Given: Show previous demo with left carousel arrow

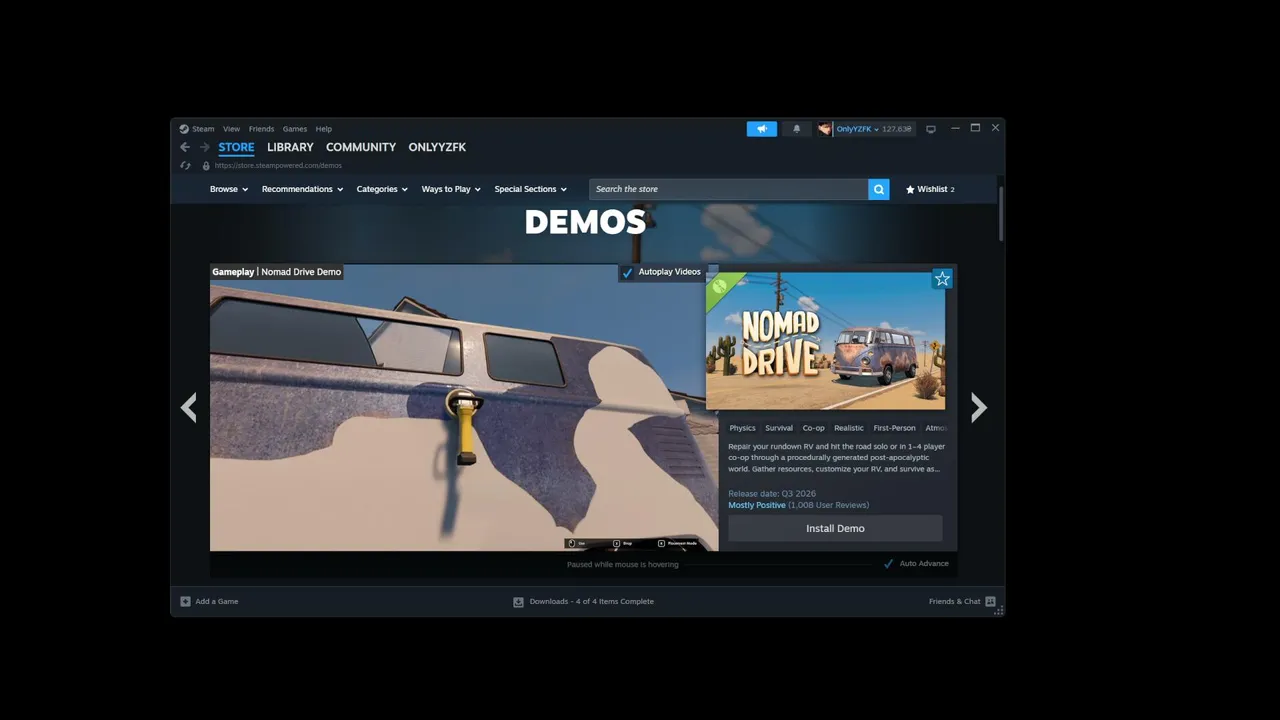Looking at the screenshot, I should point(189,407).
